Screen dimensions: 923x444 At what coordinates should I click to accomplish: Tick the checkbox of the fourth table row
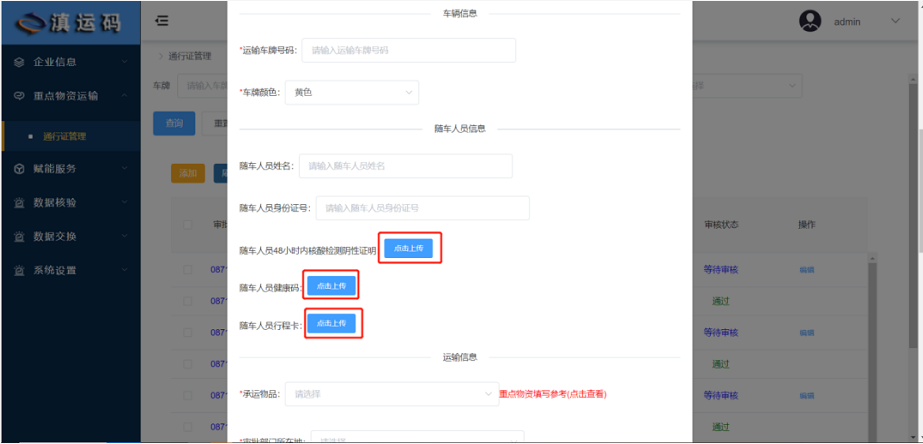[x=188, y=364]
